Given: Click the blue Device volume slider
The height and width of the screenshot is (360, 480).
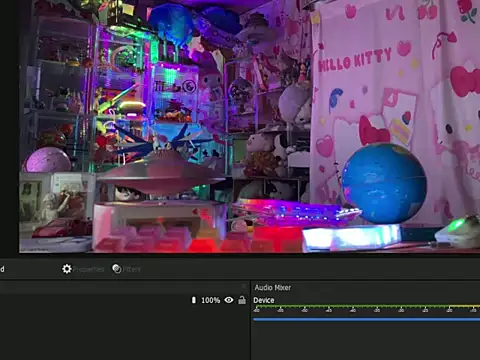Looking at the screenshot, I should [x=366, y=319].
